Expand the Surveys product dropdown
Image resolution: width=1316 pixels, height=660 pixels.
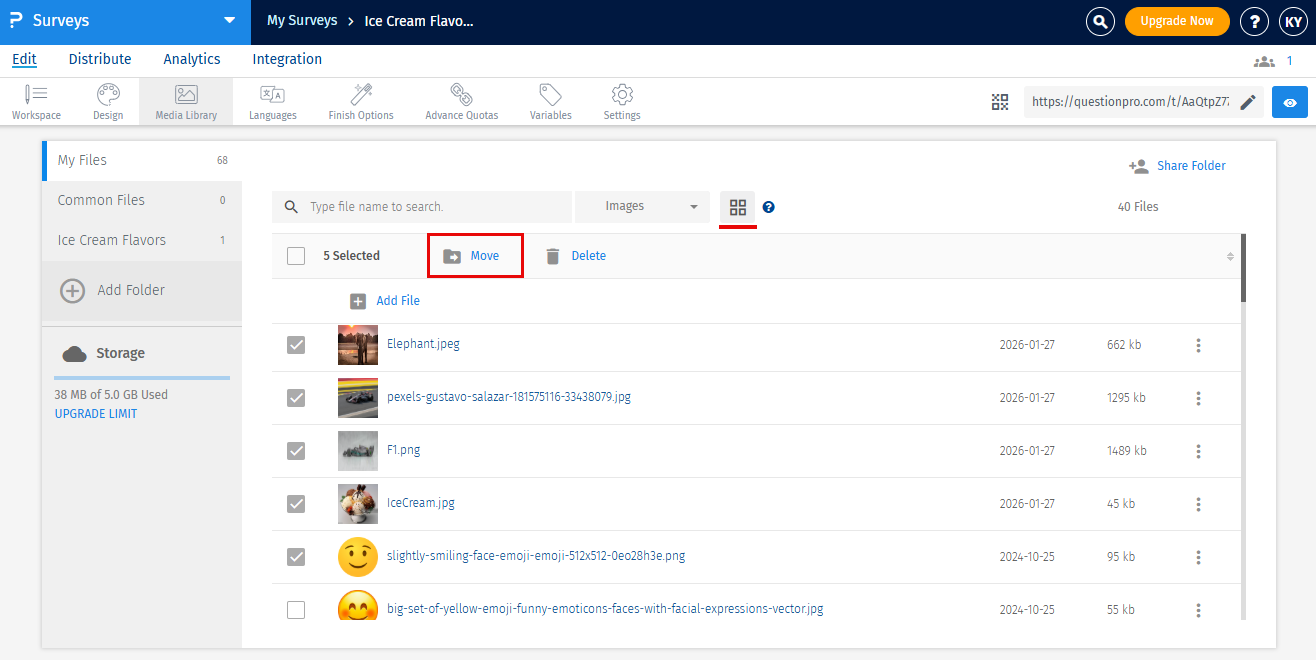[229, 21]
